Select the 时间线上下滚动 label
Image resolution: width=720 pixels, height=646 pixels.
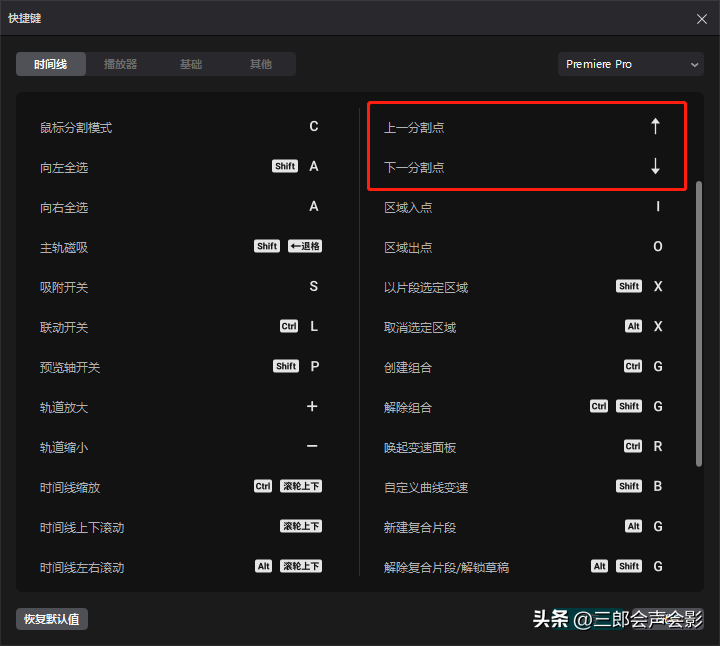(x=82, y=528)
